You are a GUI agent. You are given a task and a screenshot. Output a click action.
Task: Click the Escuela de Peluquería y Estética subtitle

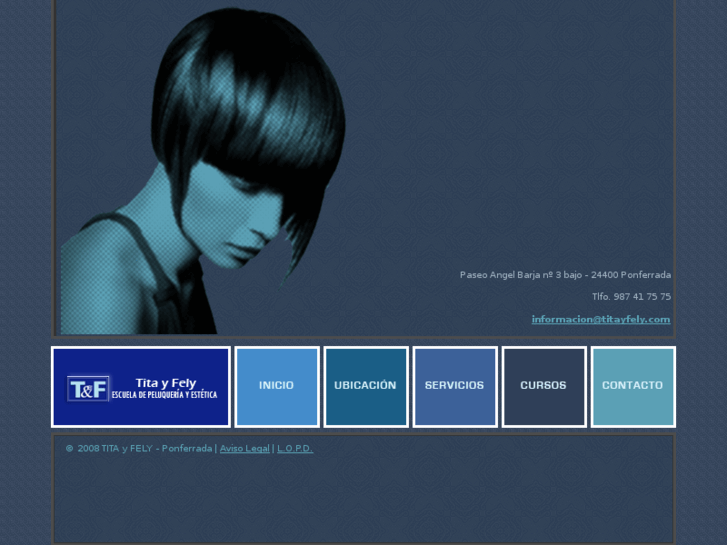point(164,395)
